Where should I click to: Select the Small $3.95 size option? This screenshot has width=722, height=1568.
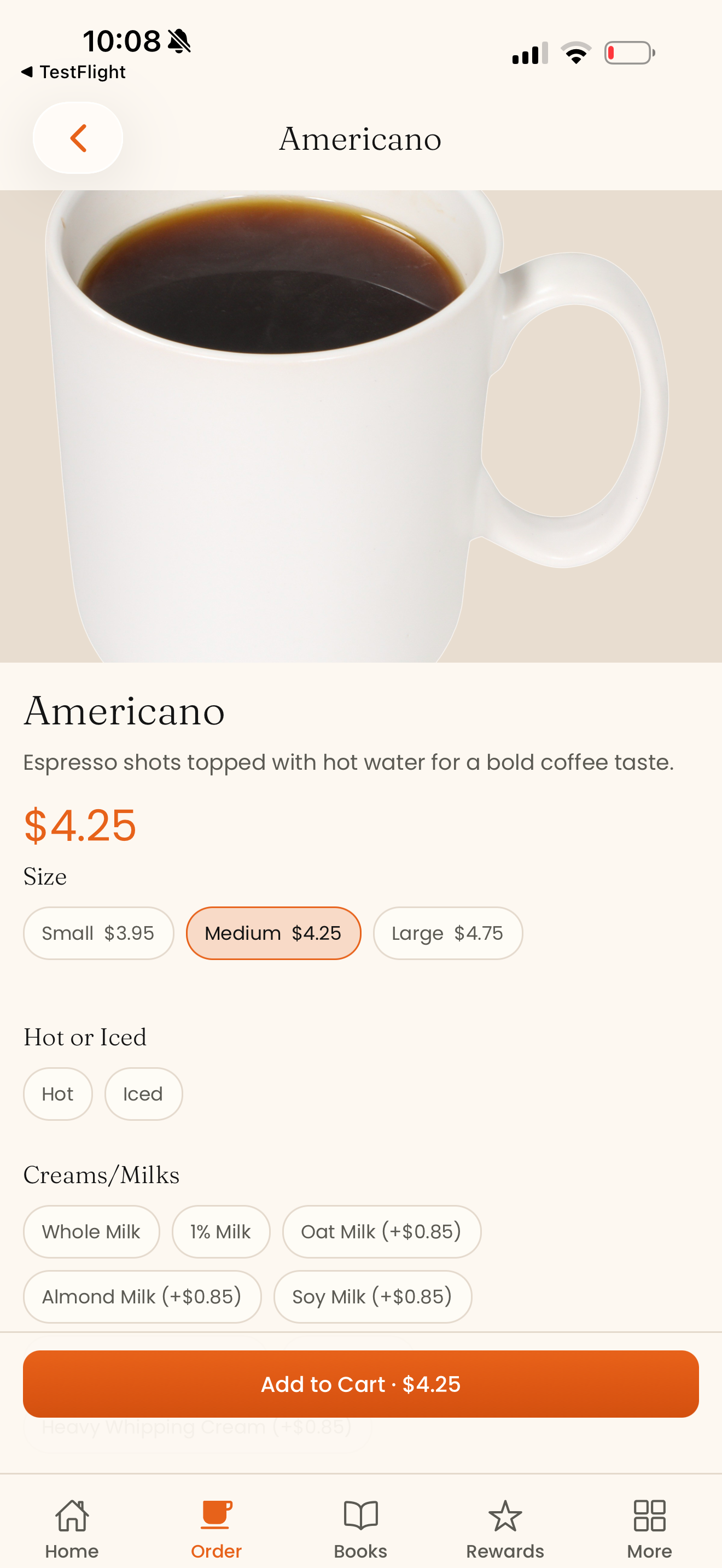pyautogui.click(x=98, y=933)
